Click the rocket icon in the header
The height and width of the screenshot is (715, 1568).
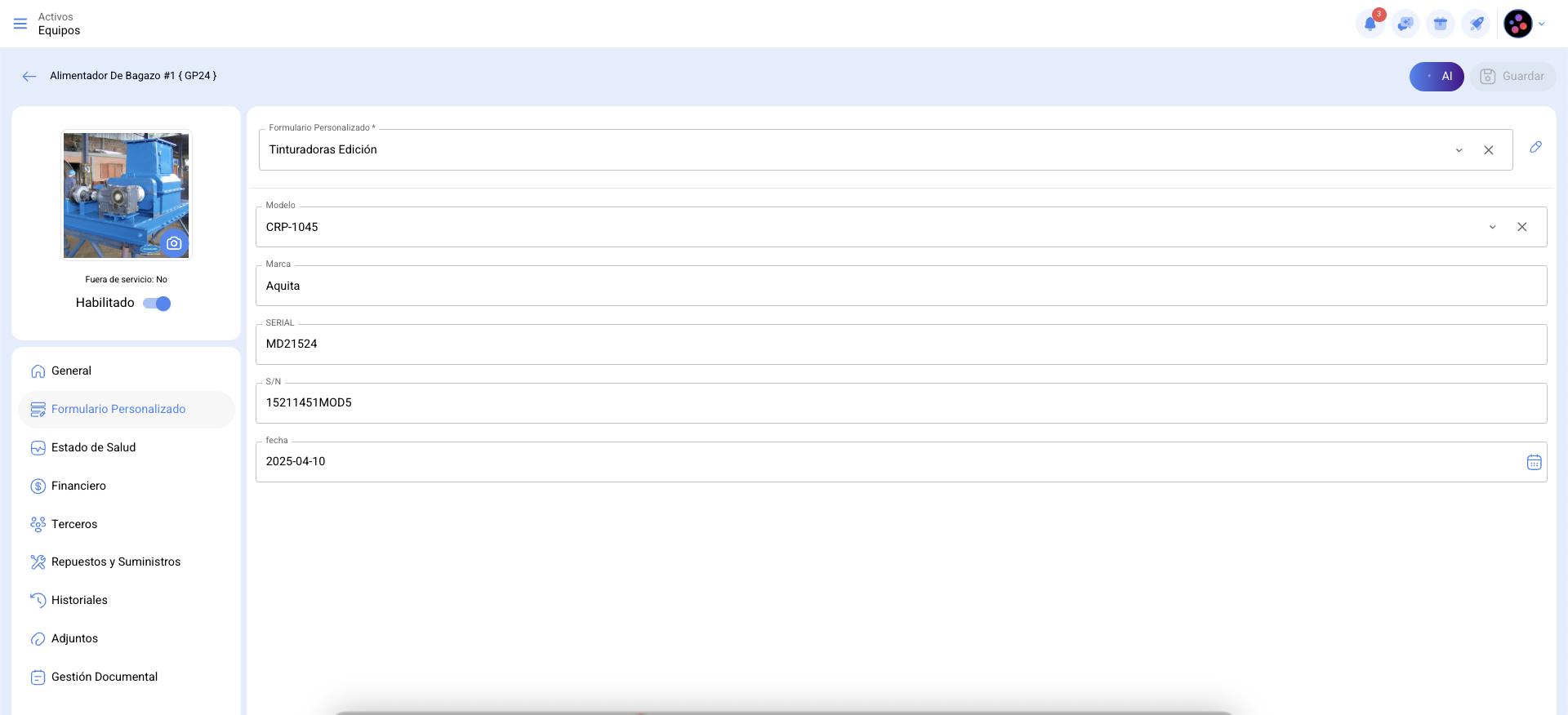point(1477,24)
